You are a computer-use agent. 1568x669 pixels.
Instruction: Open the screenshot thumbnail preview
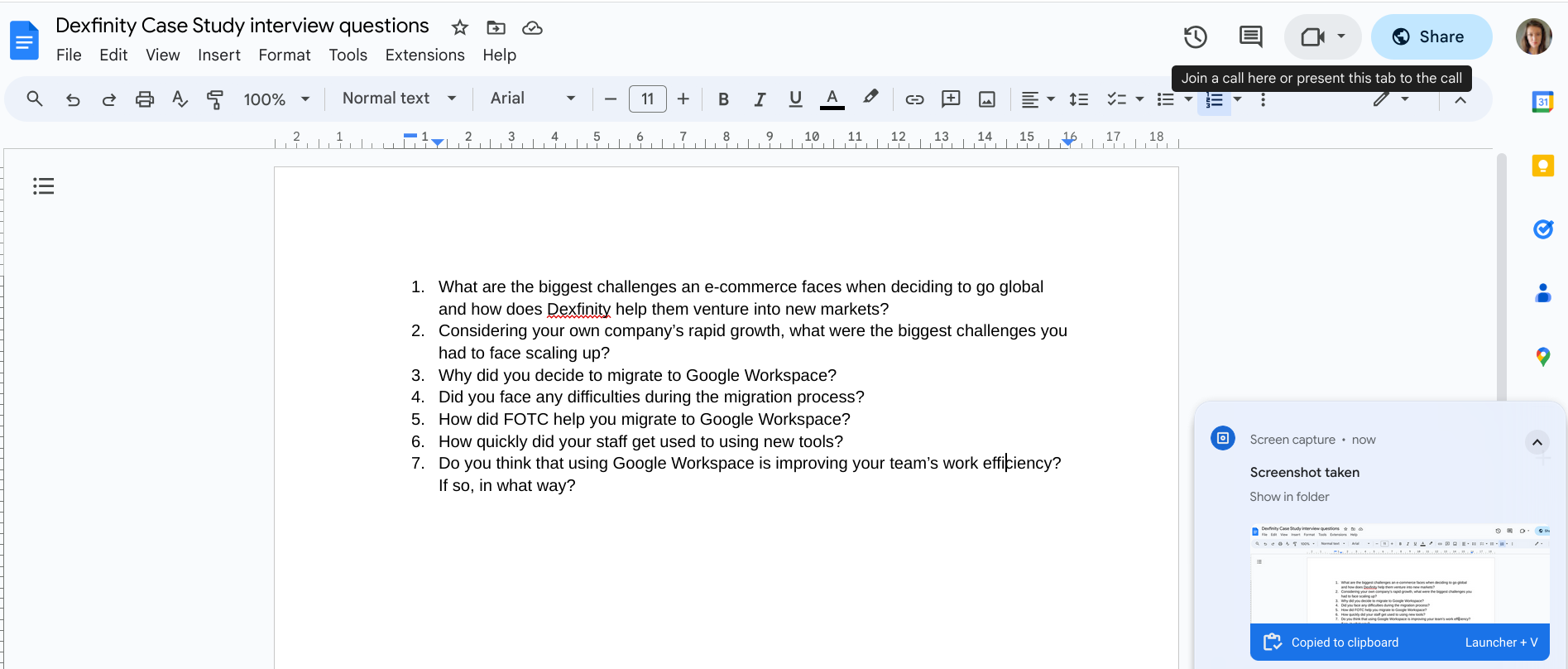tap(1399, 573)
